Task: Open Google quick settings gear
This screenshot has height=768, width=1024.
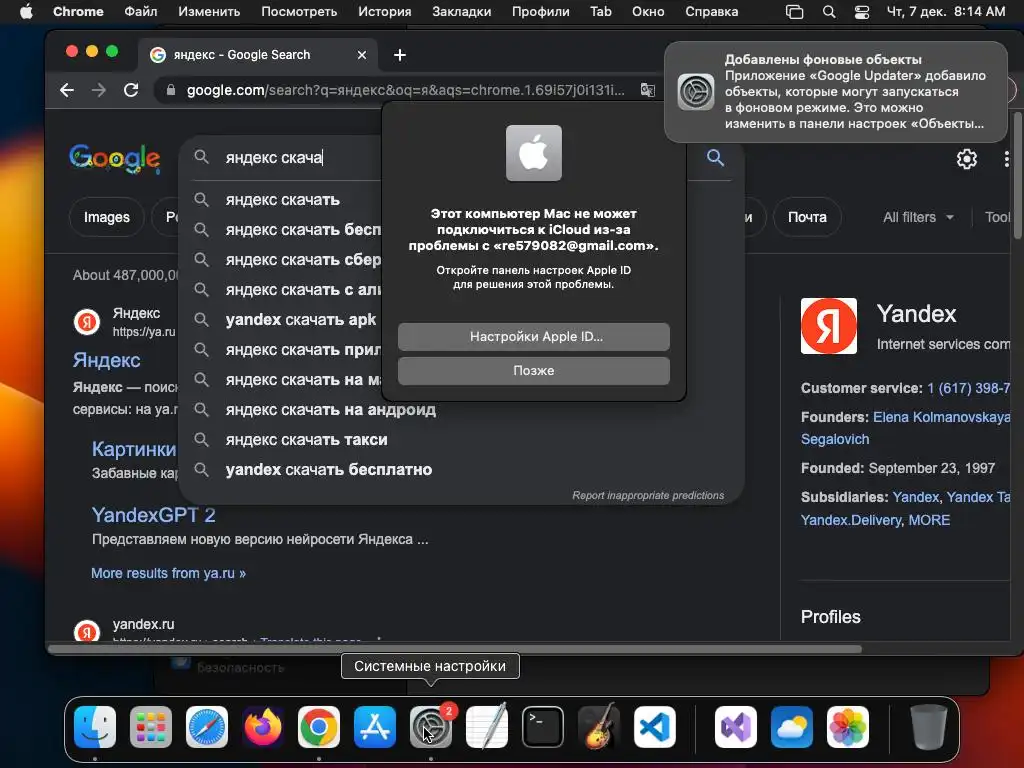Action: [x=967, y=159]
